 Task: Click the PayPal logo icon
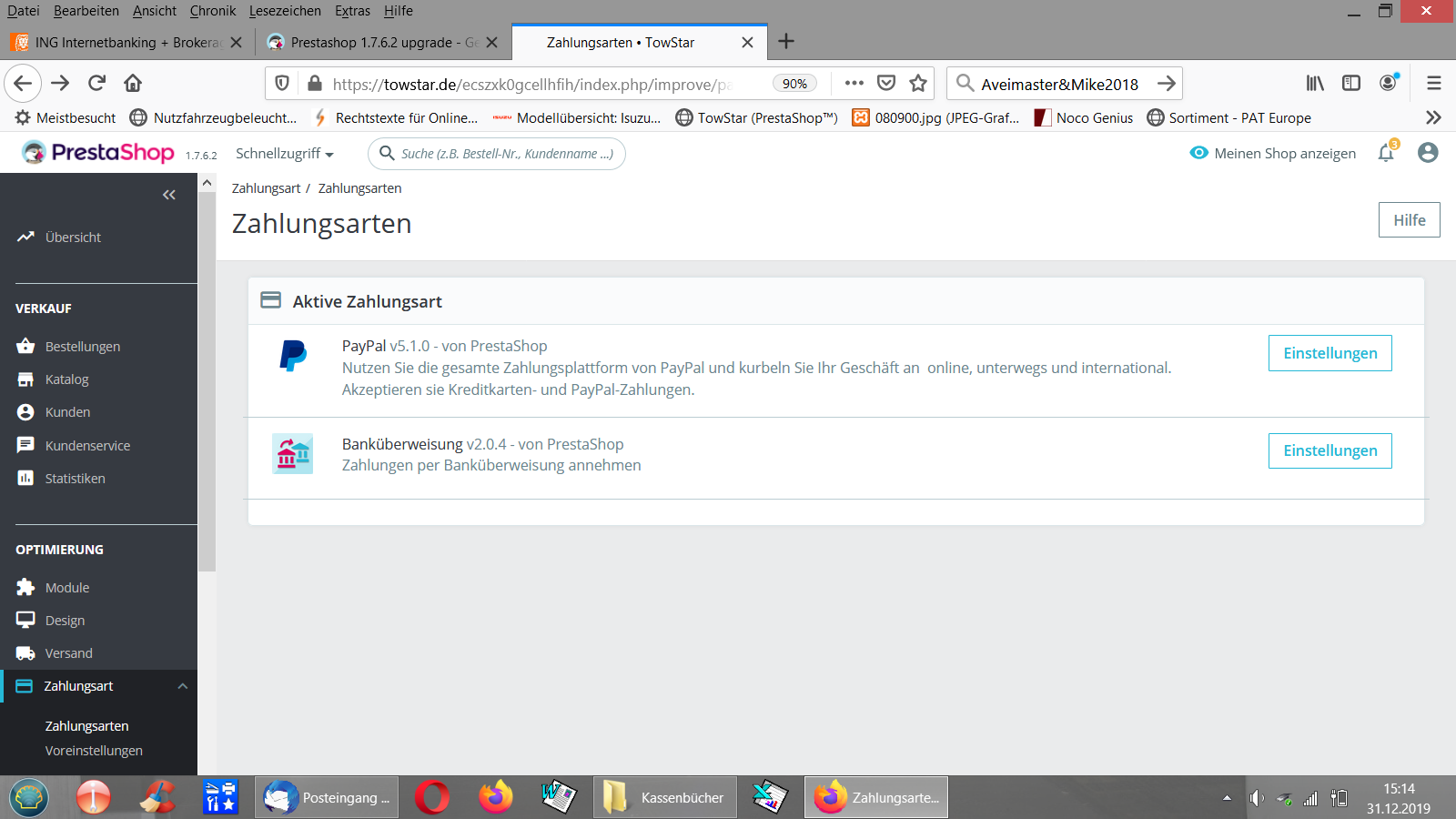[293, 356]
